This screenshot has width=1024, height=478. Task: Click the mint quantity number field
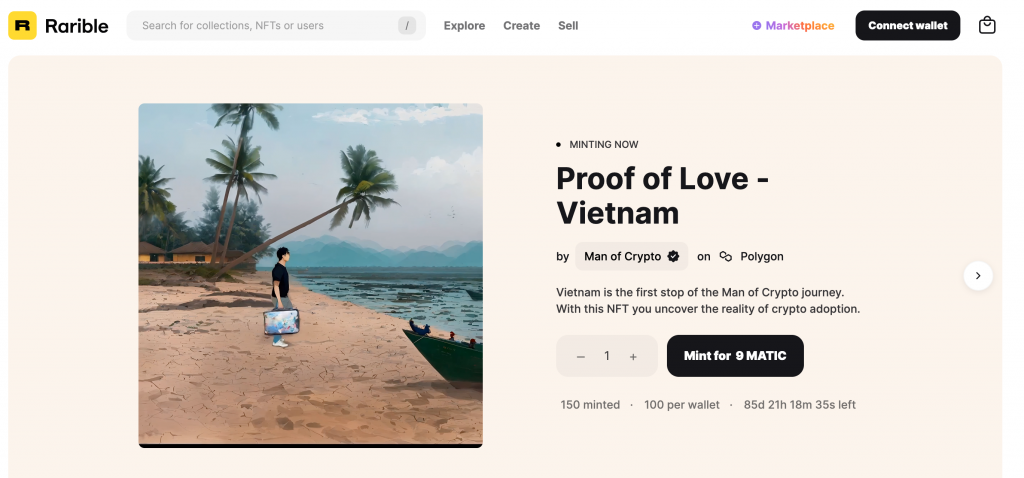pyautogui.click(x=607, y=357)
